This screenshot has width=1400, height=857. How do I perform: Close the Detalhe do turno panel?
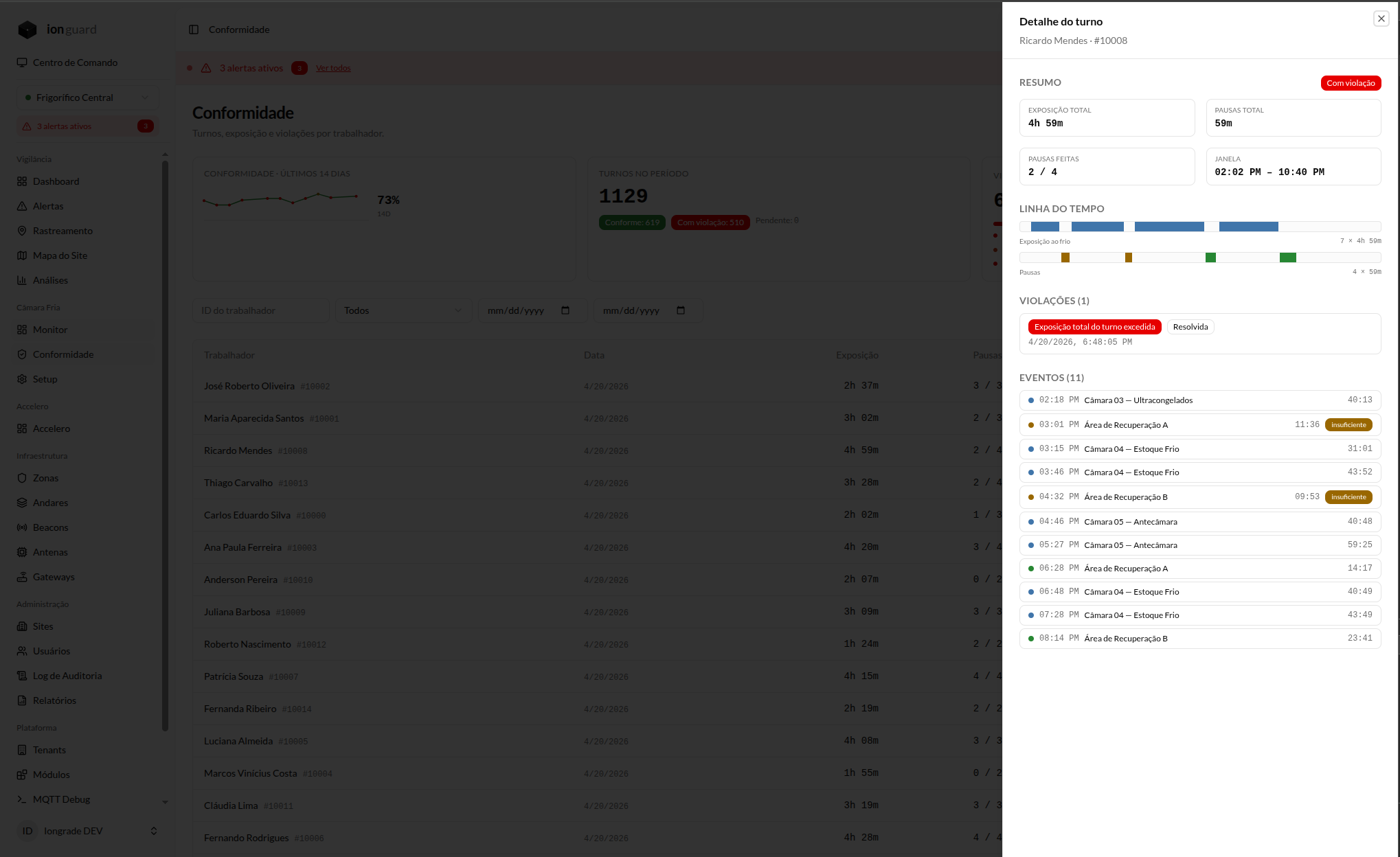[x=1381, y=19]
